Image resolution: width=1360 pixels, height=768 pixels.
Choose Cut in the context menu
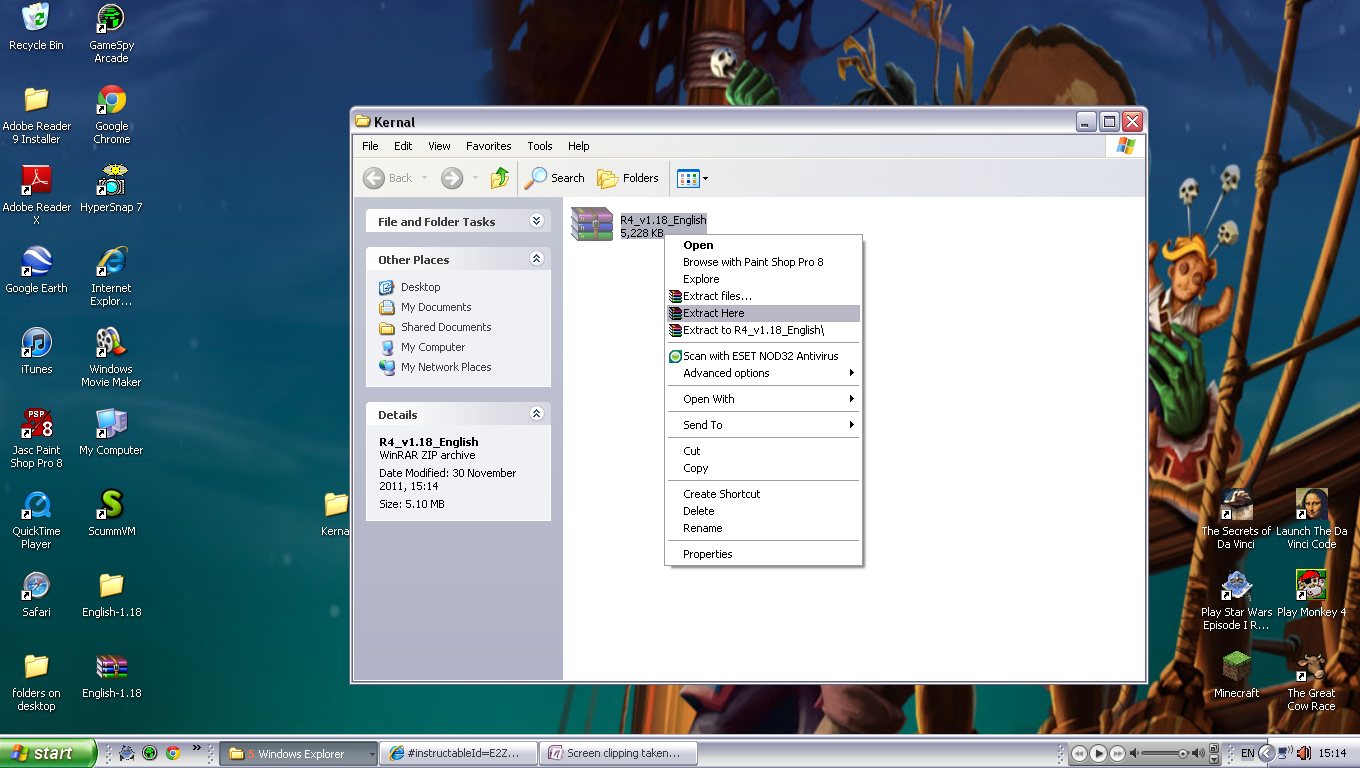coord(764,451)
